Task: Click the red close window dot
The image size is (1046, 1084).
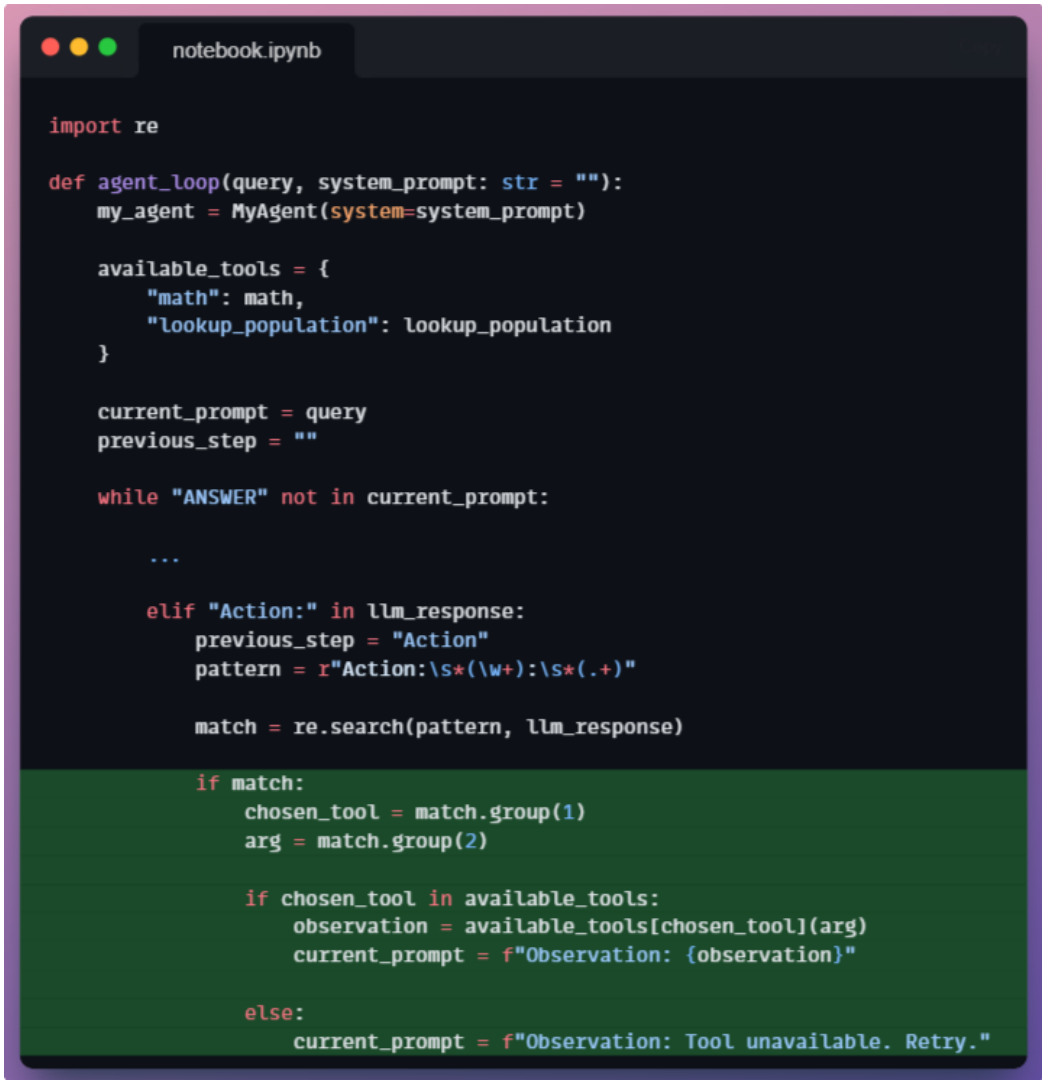Action: (x=50, y=47)
